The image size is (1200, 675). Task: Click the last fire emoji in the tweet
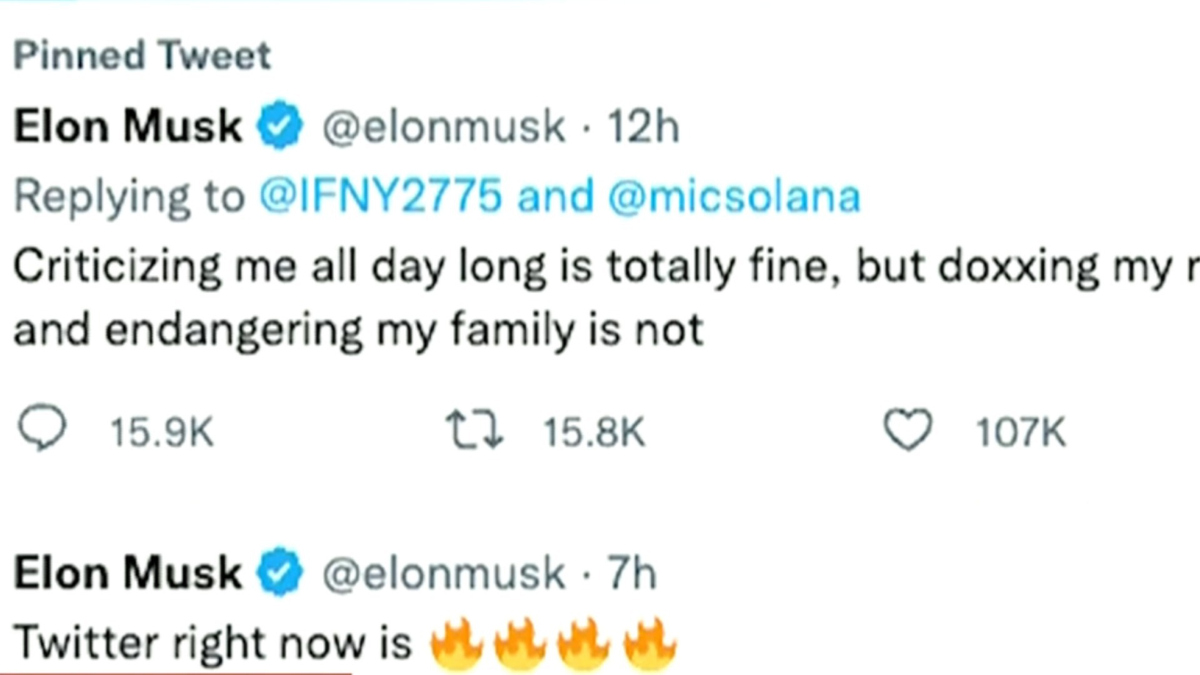tap(650, 643)
